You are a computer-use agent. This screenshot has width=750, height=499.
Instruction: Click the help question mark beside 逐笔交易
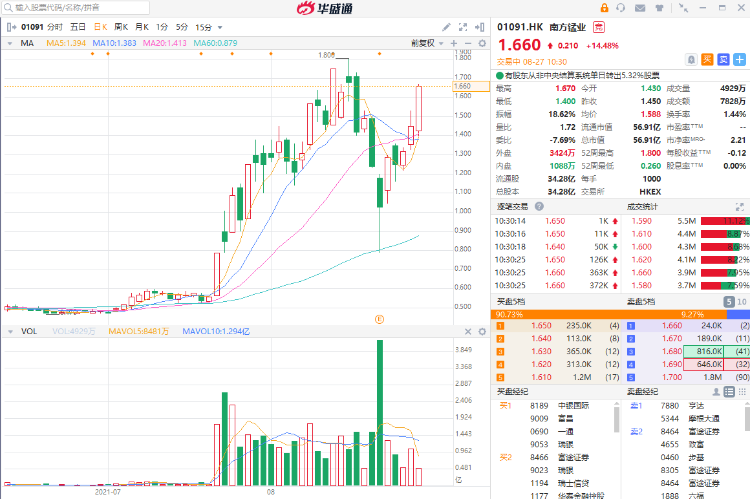pyautogui.click(x=539, y=207)
